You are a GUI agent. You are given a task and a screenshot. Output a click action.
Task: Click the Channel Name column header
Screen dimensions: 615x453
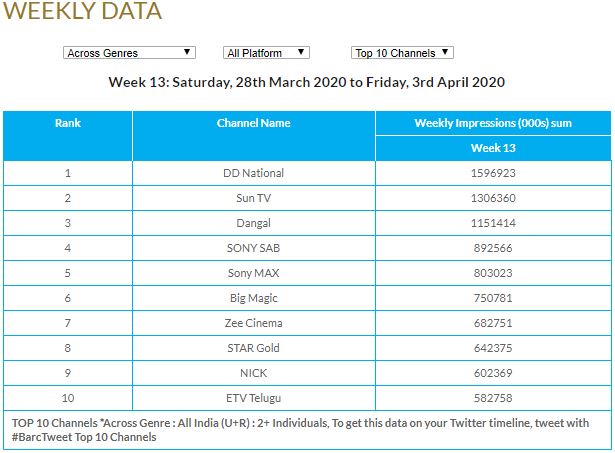[254, 123]
